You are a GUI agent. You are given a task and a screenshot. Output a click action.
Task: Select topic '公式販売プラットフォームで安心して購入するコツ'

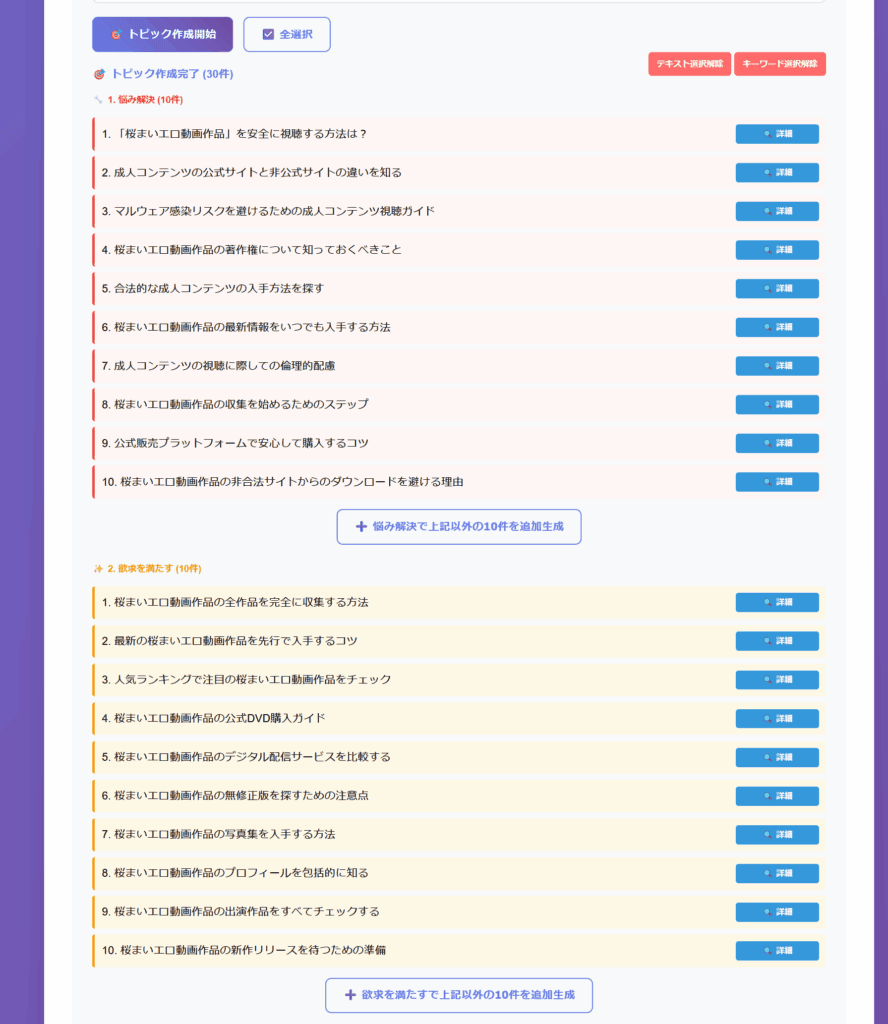point(234,443)
